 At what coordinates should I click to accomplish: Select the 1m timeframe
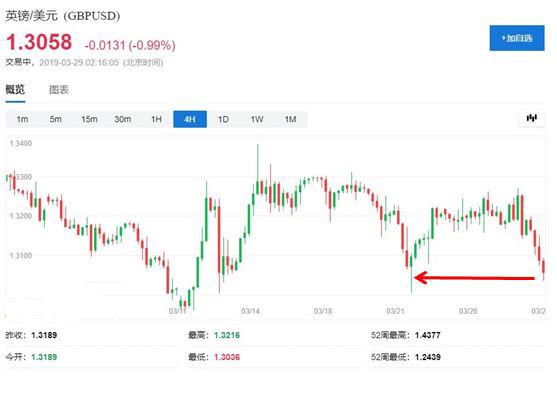point(22,119)
